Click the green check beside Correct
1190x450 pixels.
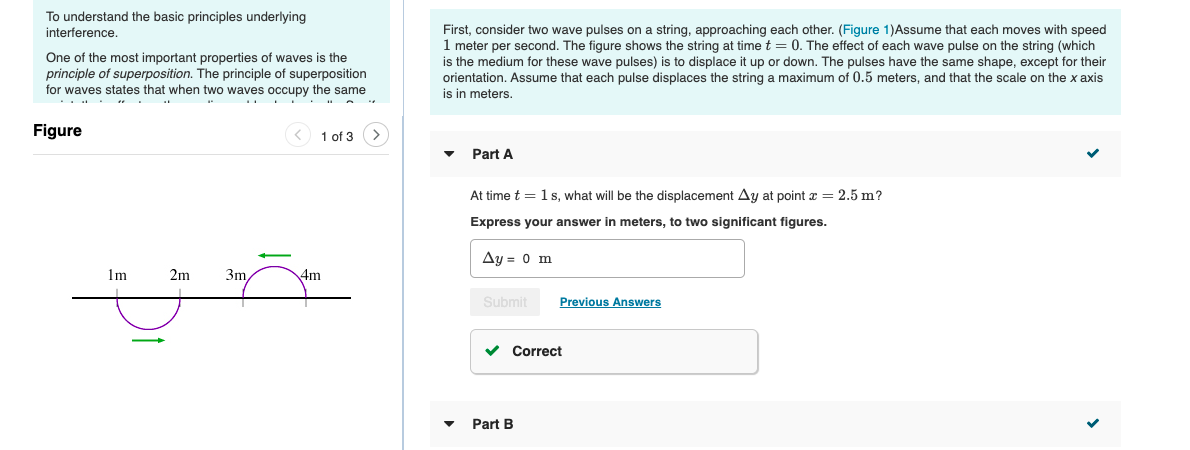(x=492, y=351)
